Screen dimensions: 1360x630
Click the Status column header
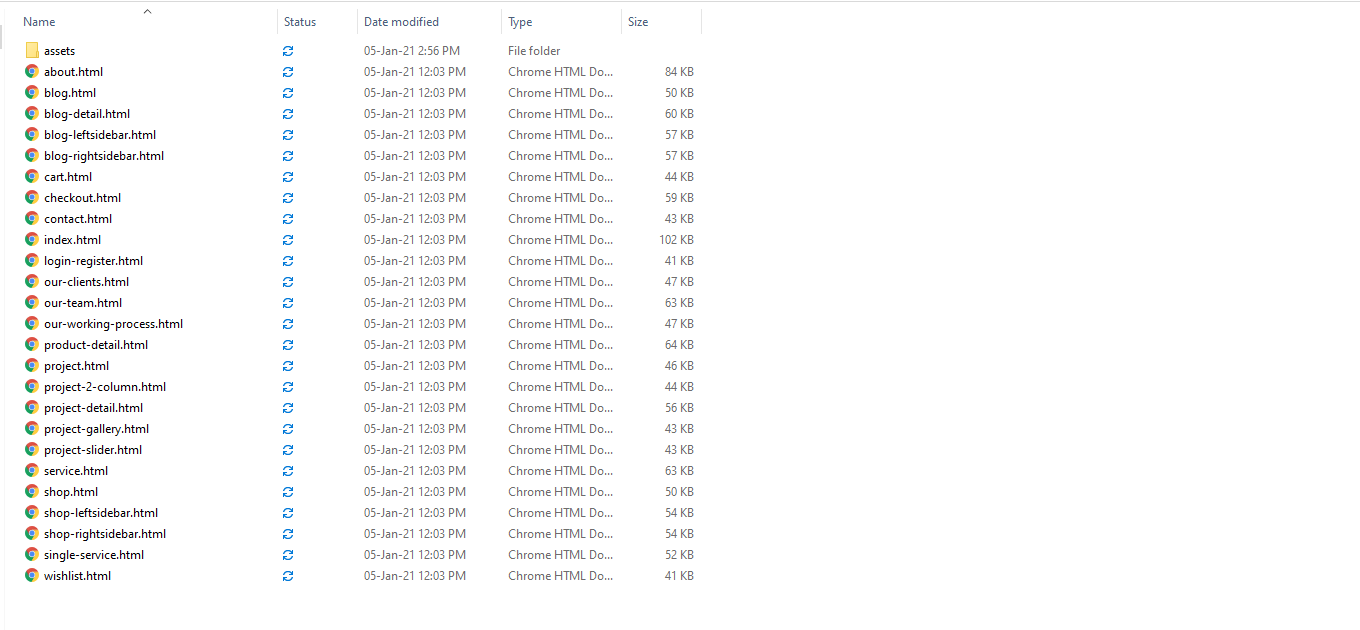tap(300, 22)
